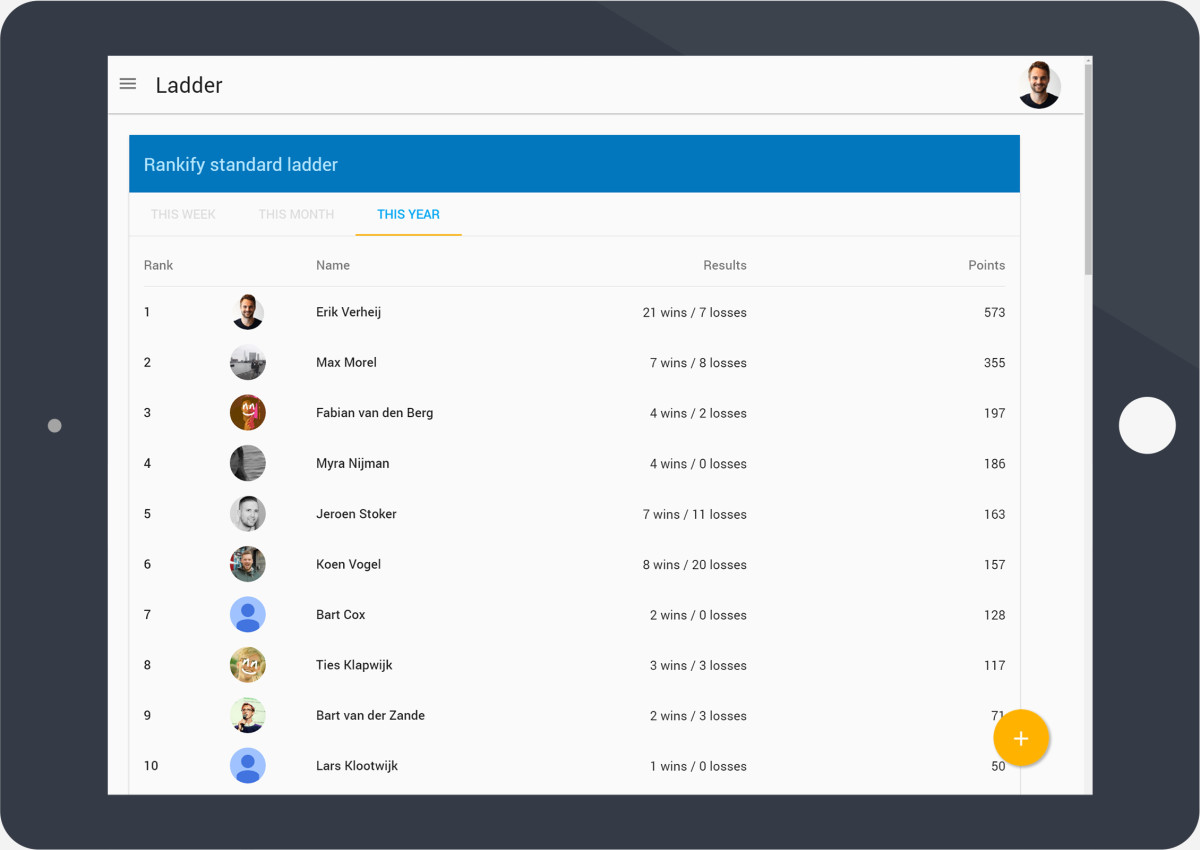Image resolution: width=1200 pixels, height=850 pixels.
Task: Click the 4 wins / 0 losses result
Action: (x=698, y=464)
